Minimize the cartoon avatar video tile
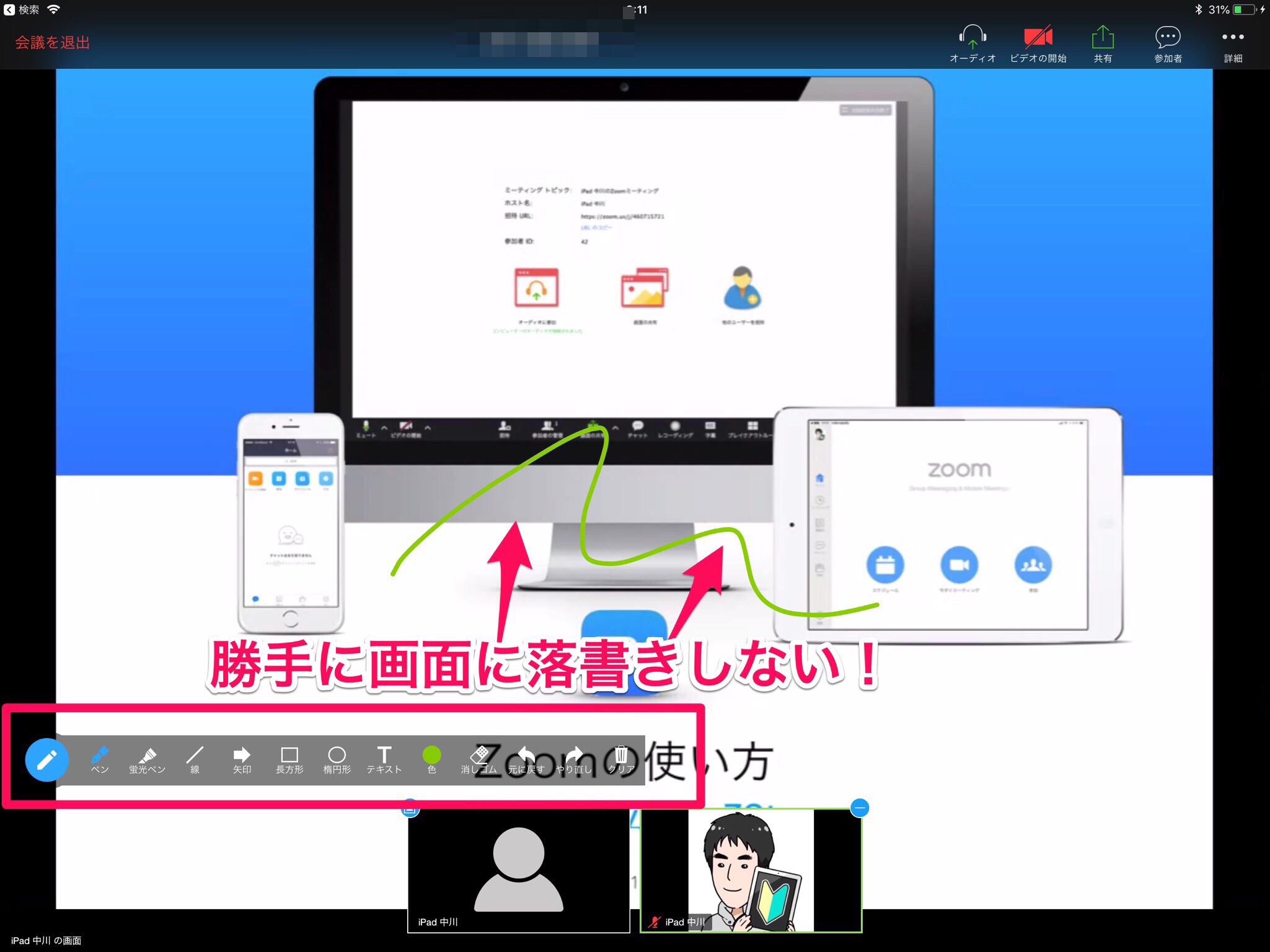Image resolution: width=1270 pixels, height=952 pixels. [x=860, y=808]
